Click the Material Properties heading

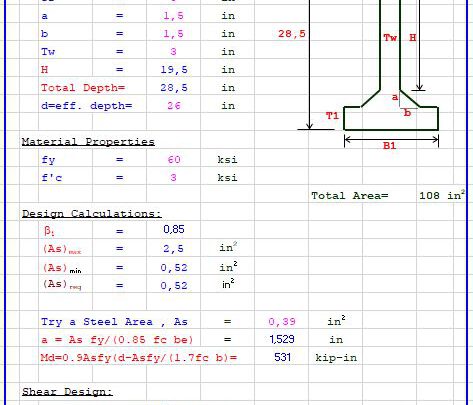coord(88,142)
